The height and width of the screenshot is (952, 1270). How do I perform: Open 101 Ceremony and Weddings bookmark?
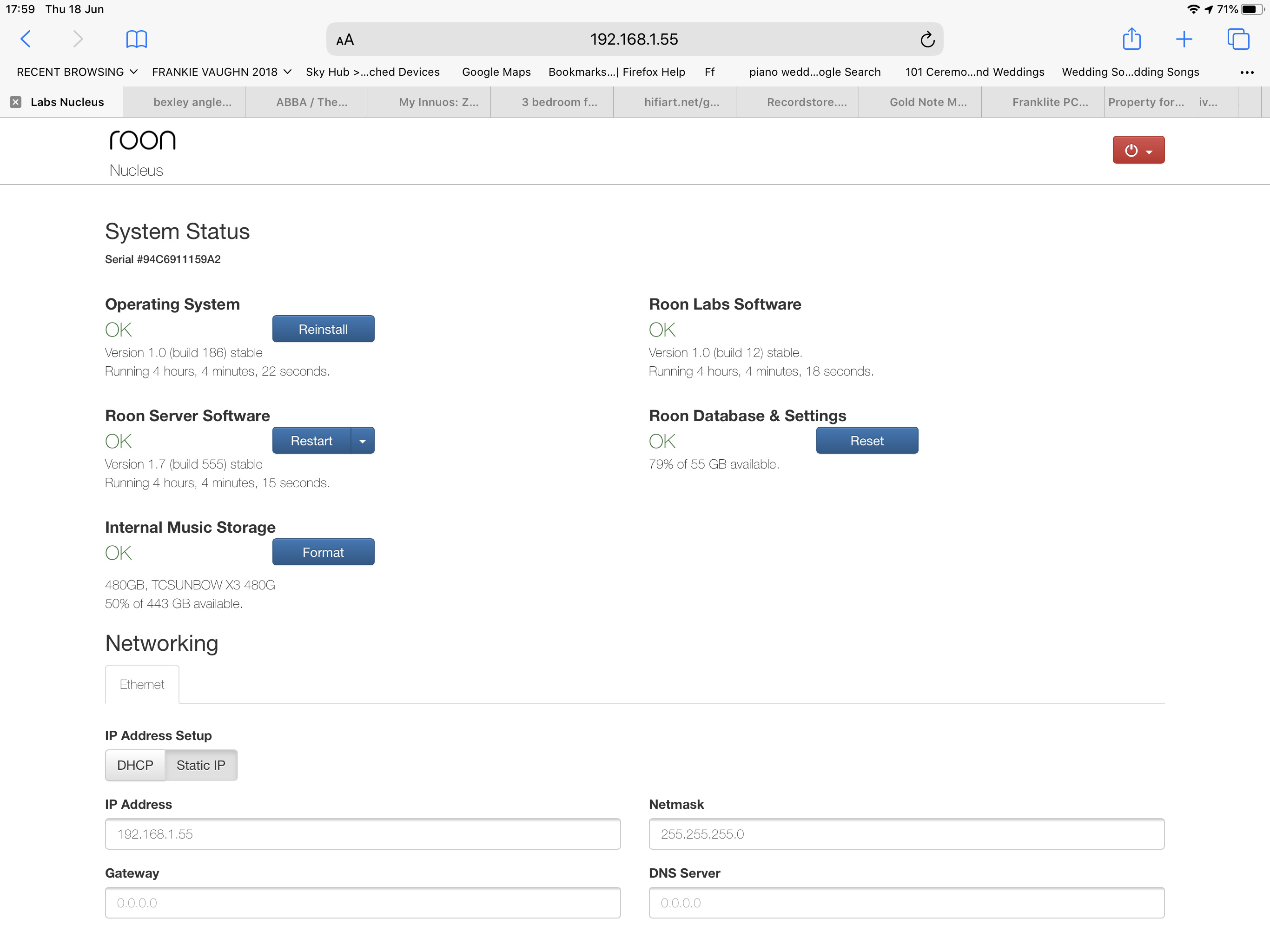point(974,72)
